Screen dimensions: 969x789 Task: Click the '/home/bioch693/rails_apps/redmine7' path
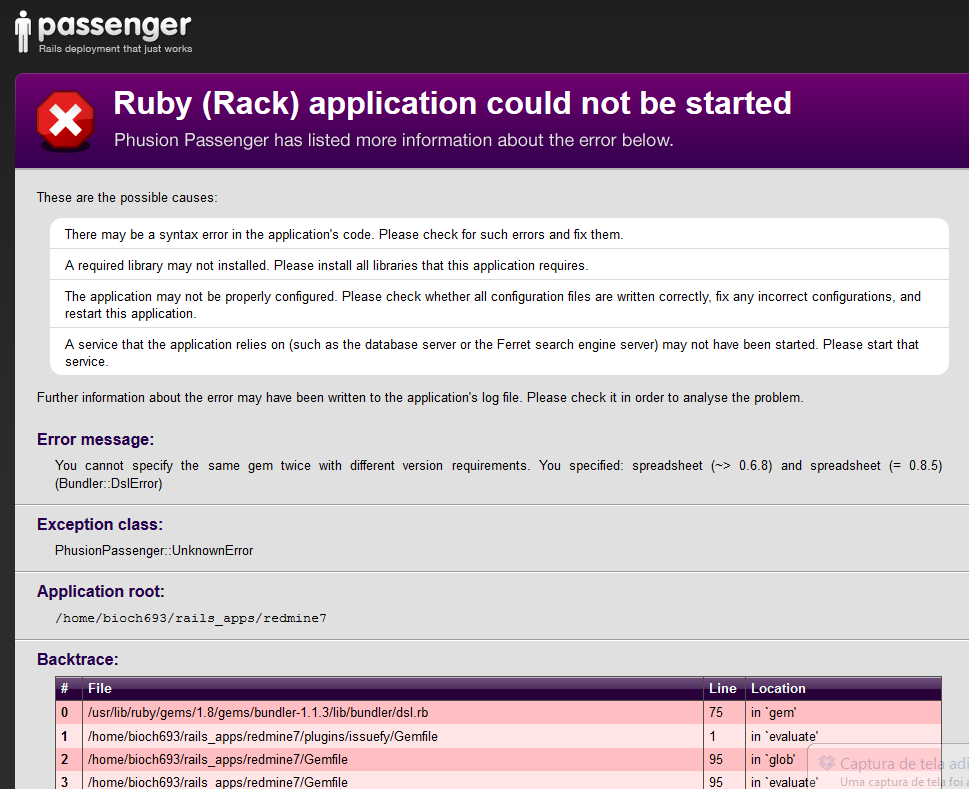(191, 618)
